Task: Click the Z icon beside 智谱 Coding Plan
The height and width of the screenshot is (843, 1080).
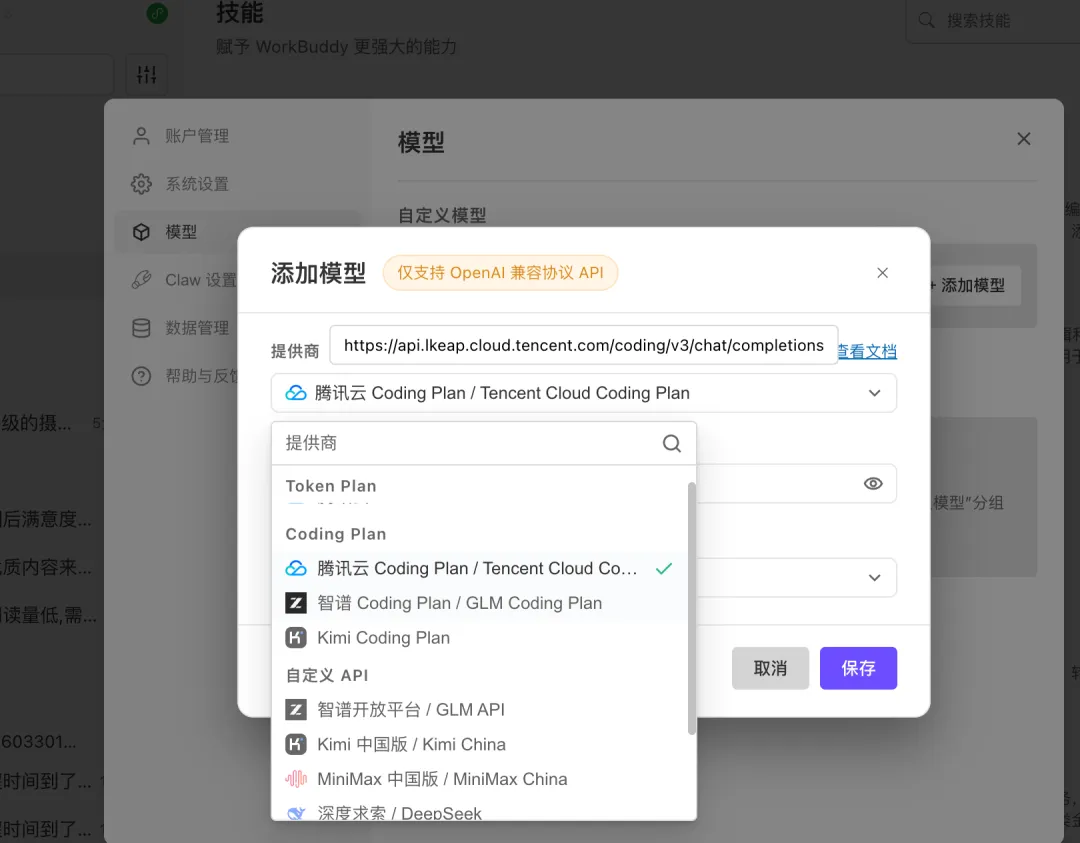Action: [x=296, y=603]
